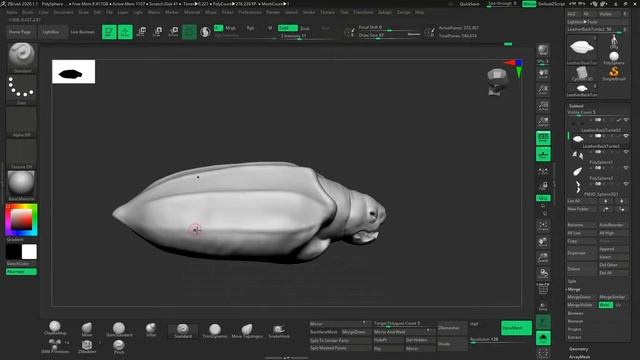Viewport: 640px width, 360px height.
Task: Toggle the green Xyz rotation button
Action: (543, 198)
